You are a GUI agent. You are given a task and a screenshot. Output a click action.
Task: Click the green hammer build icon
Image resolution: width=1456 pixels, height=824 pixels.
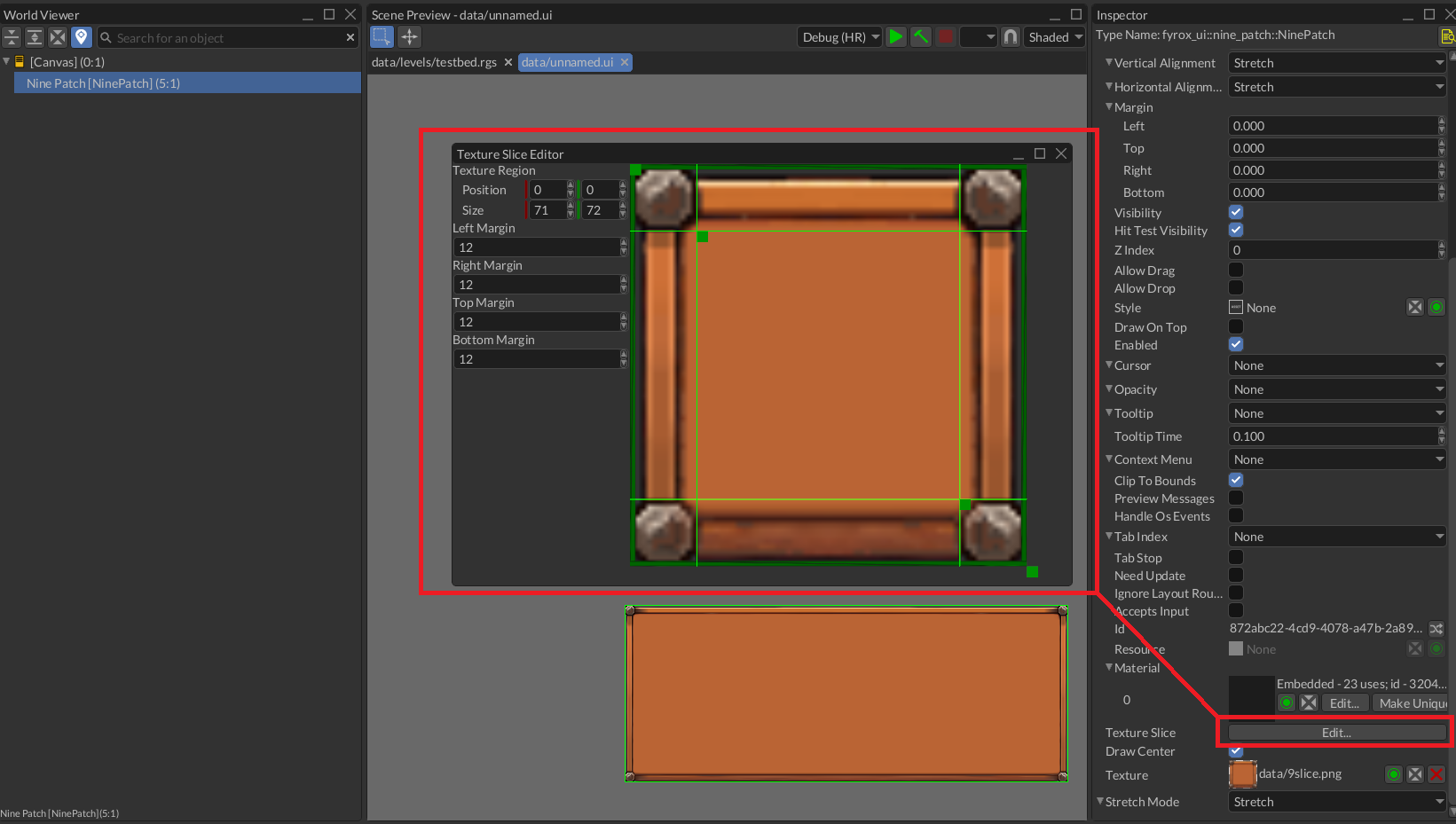click(920, 36)
